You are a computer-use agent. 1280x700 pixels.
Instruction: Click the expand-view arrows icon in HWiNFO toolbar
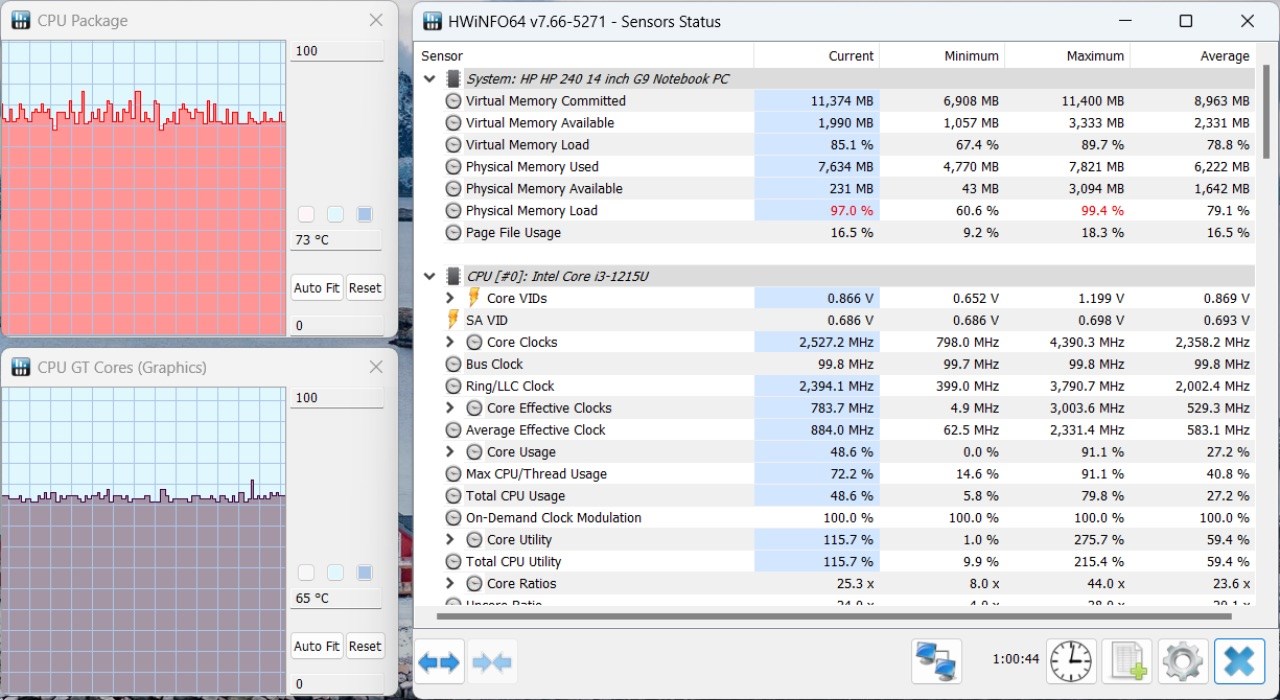(440, 661)
